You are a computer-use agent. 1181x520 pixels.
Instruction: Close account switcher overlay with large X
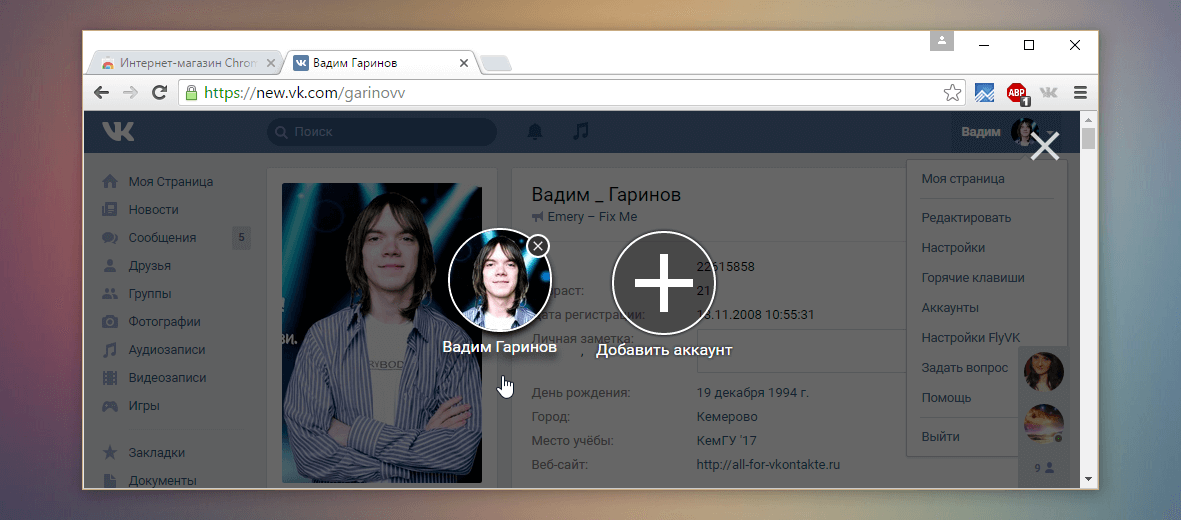(1045, 147)
